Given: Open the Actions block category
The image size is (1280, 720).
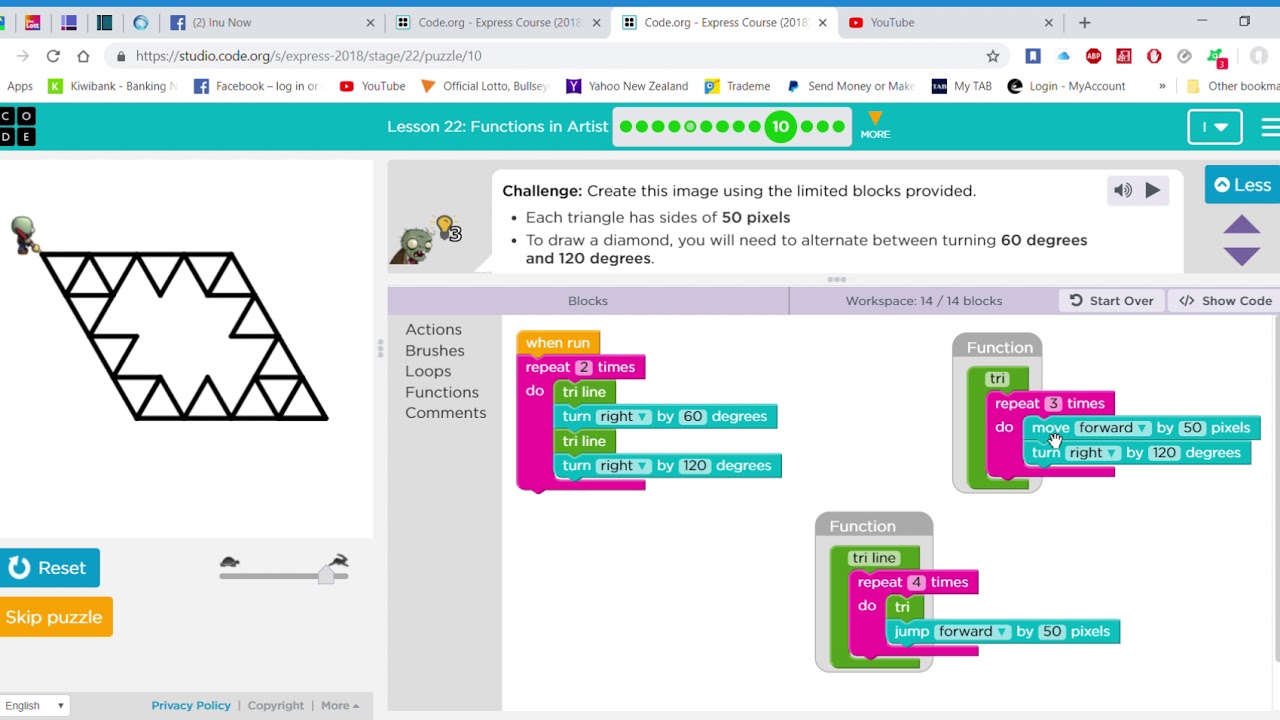Looking at the screenshot, I should (x=433, y=329).
